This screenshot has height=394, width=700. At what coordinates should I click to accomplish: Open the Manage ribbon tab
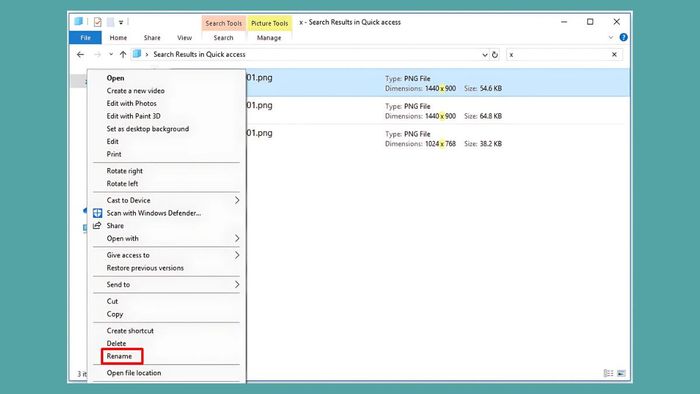point(269,38)
